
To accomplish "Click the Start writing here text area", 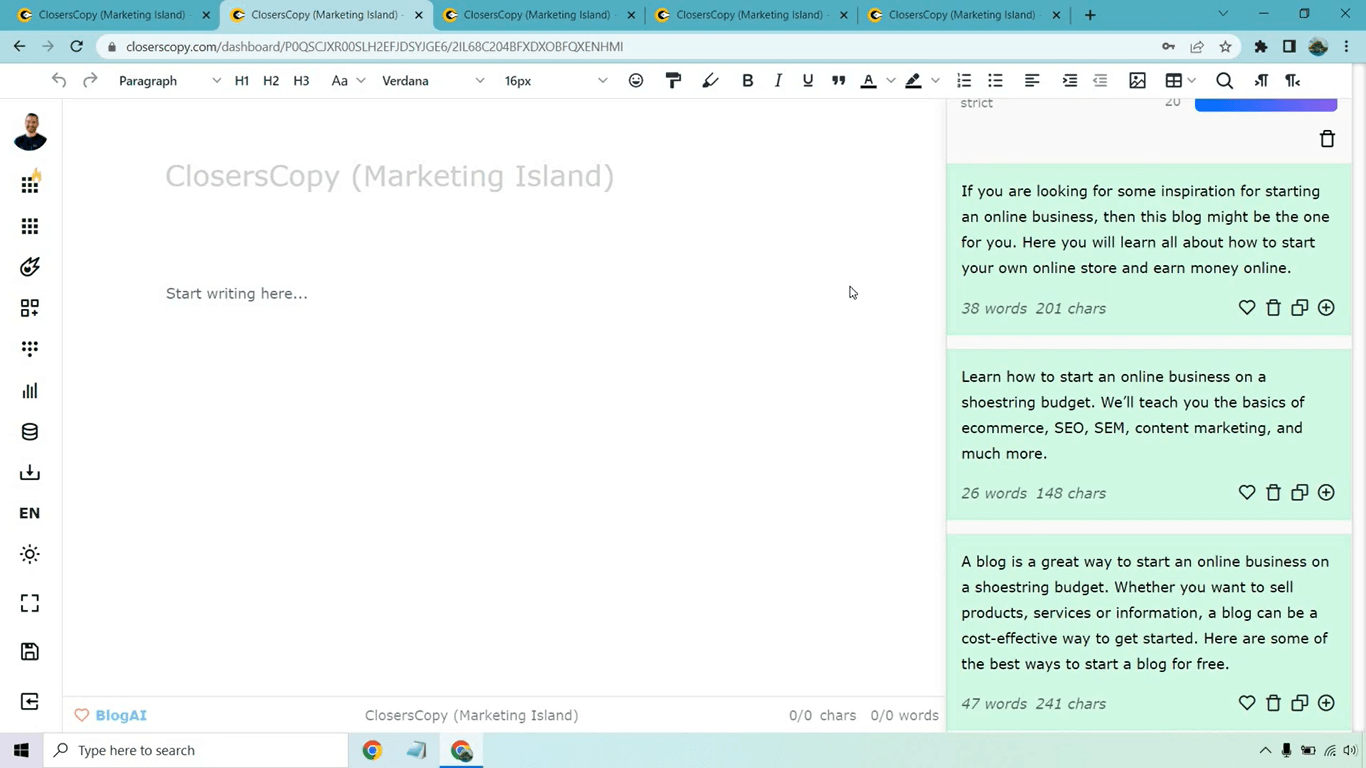I will (237, 293).
